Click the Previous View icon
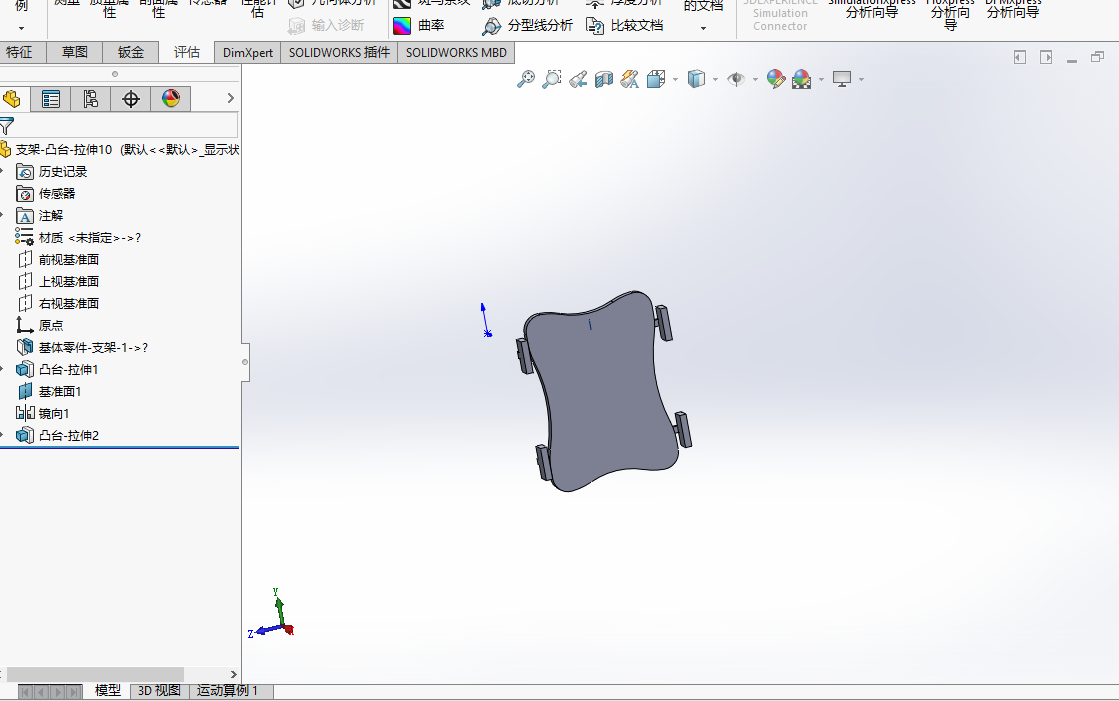This screenshot has height=701, width=1119. (x=578, y=79)
